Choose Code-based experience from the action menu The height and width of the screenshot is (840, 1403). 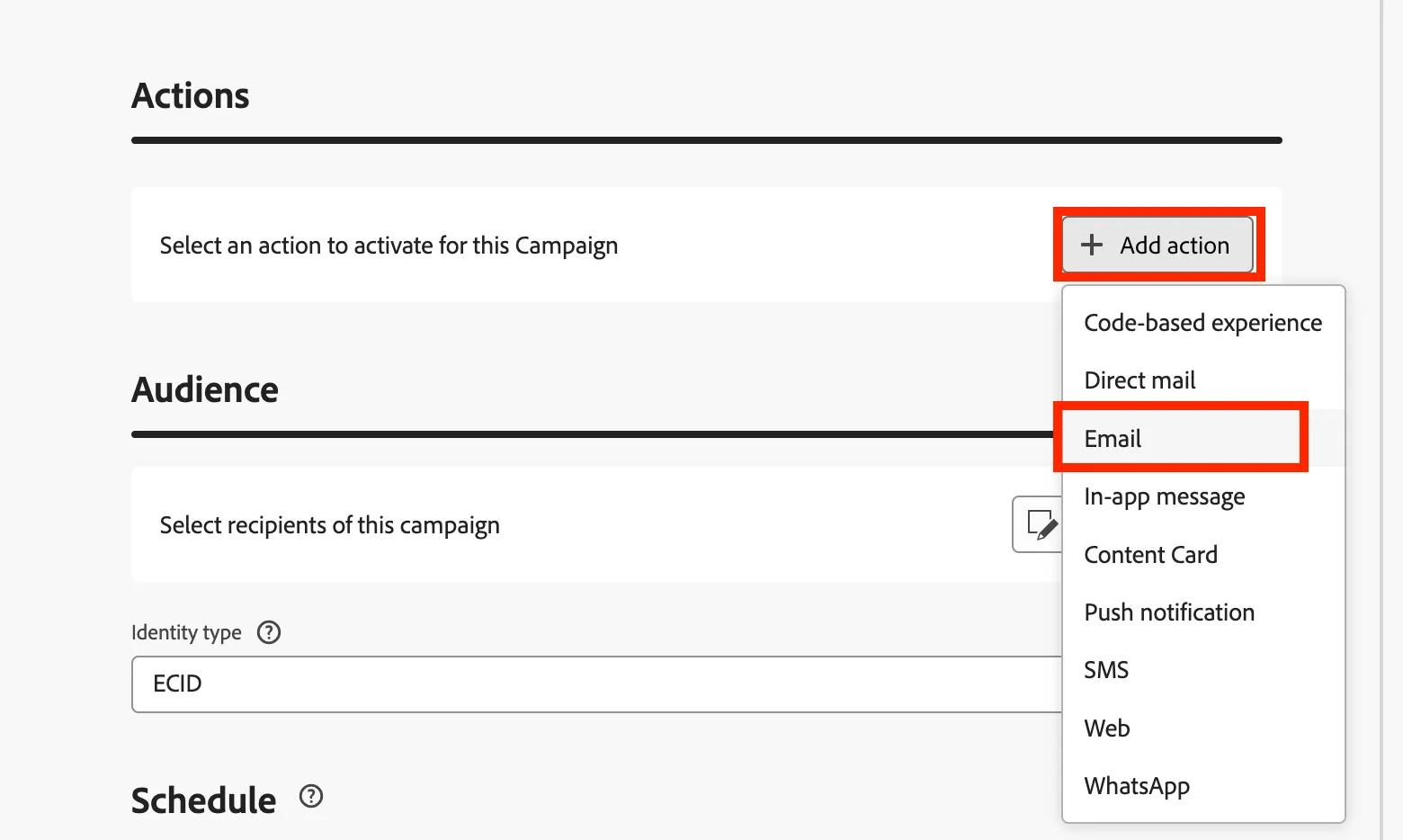(1203, 323)
